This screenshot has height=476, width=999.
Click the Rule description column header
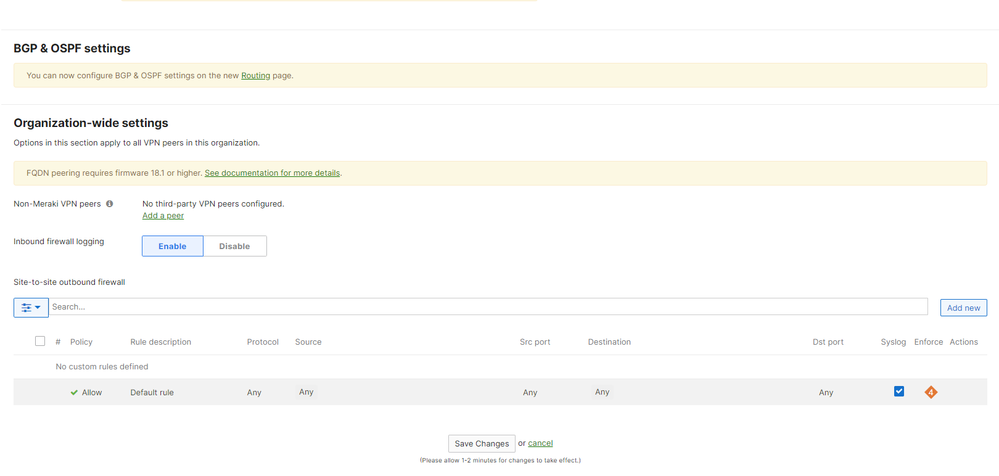pyautogui.click(x=160, y=342)
